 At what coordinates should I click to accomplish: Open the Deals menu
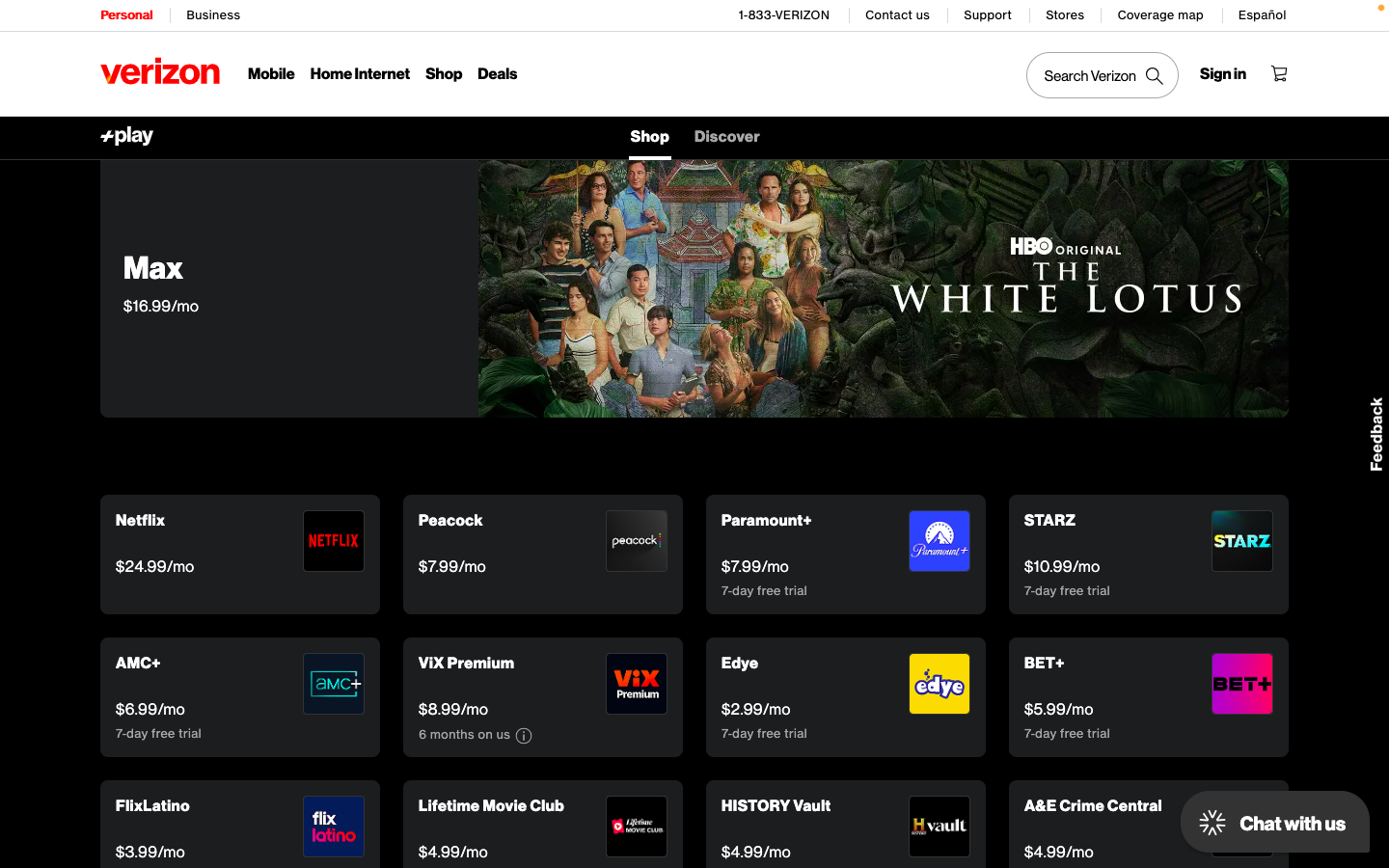click(x=498, y=74)
